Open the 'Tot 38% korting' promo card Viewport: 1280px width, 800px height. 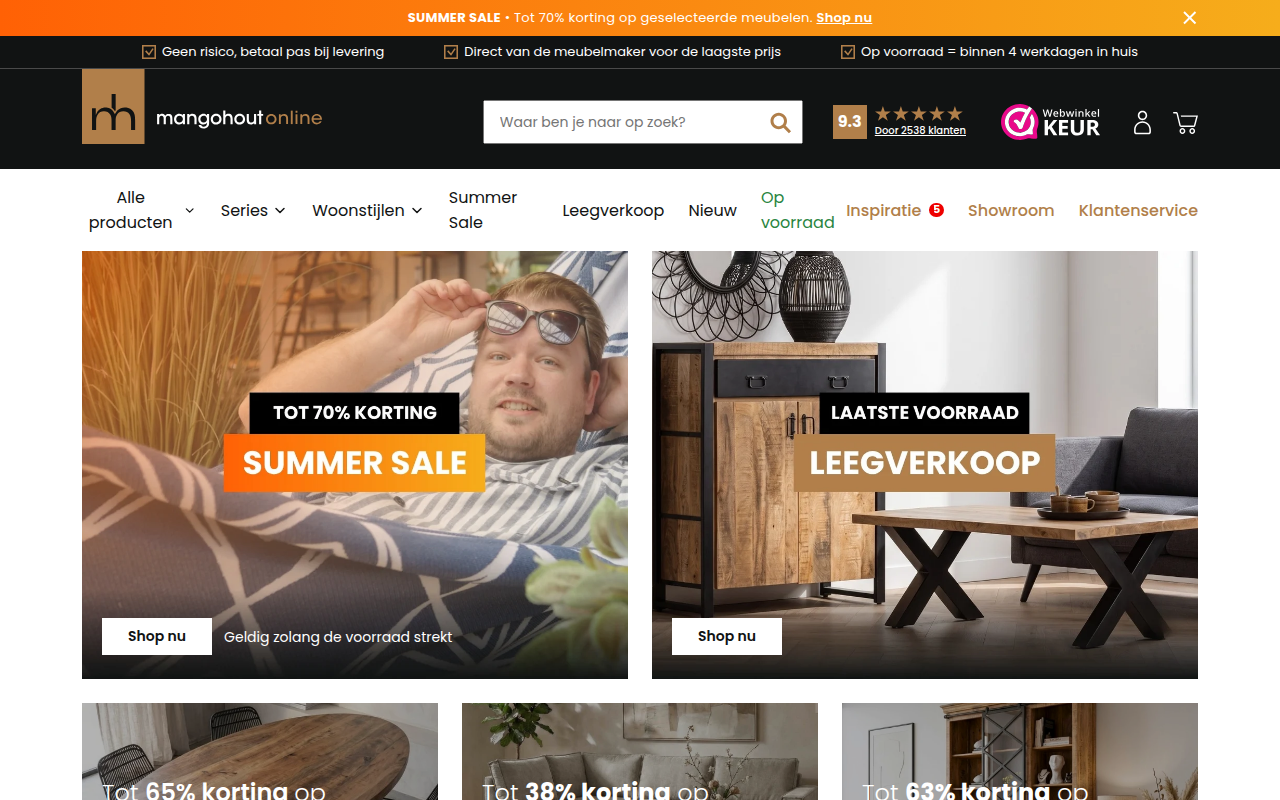[x=640, y=751]
